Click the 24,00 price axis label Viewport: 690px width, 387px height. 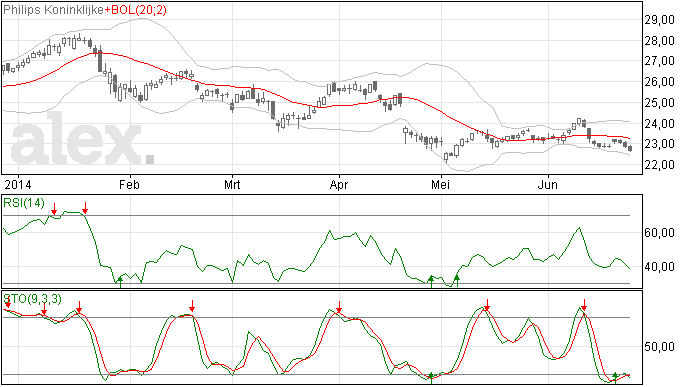coord(659,123)
